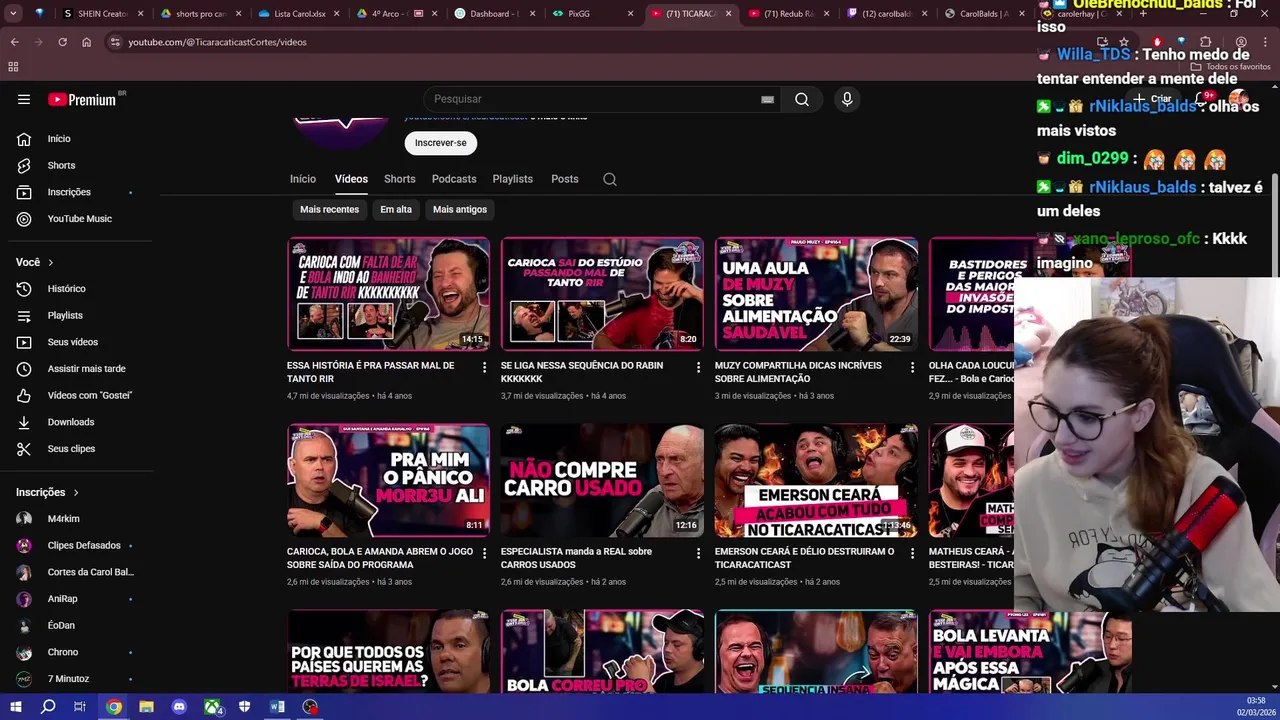Play 'NÃO COMPRE CARRO USADO' thumbnail
The image size is (1280, 720).
(x=602, y=480)
